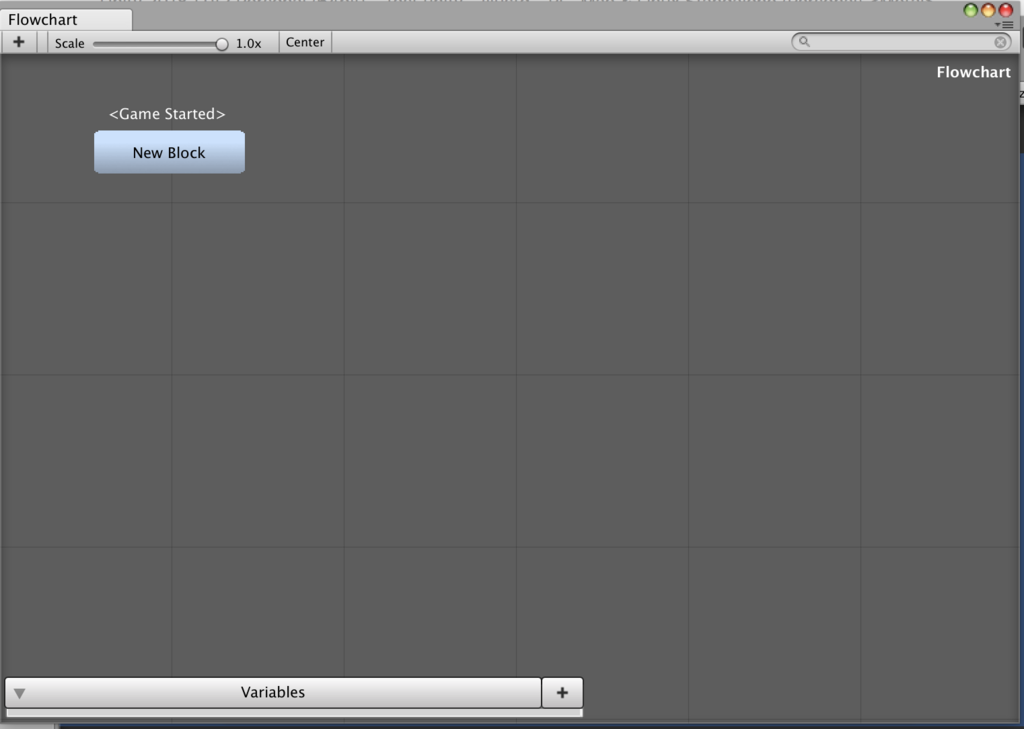Clear the search field with the X icon

tap(1000, 42)
